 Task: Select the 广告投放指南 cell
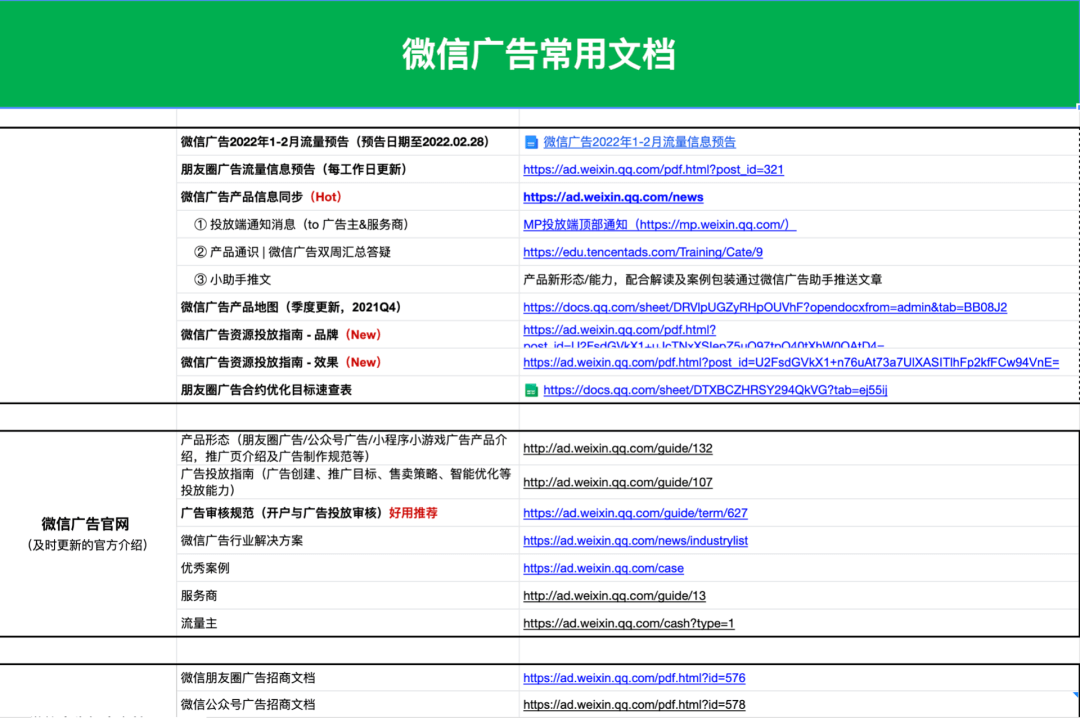tap(348, 482)
